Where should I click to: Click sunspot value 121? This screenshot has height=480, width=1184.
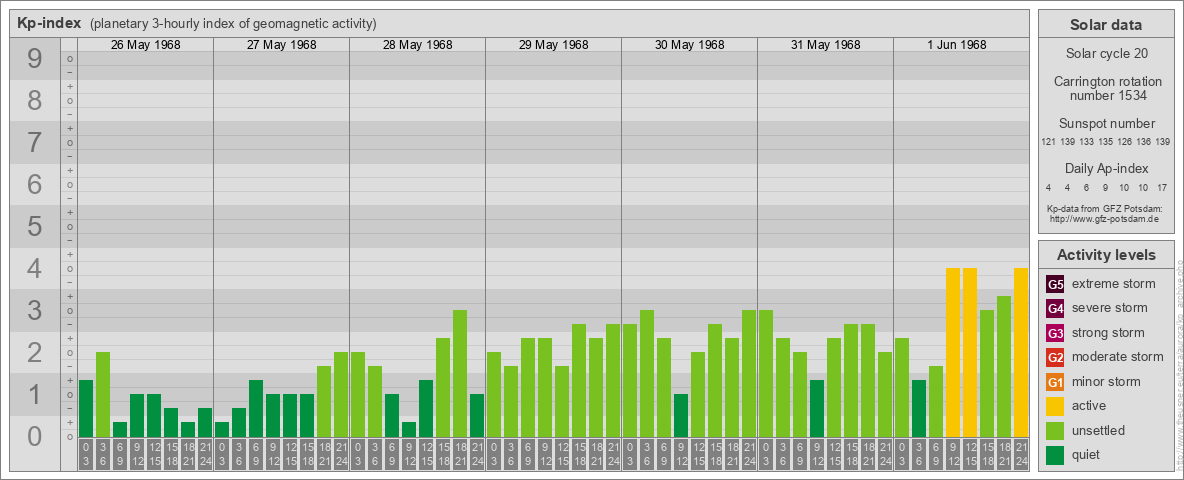point(1048,142)
